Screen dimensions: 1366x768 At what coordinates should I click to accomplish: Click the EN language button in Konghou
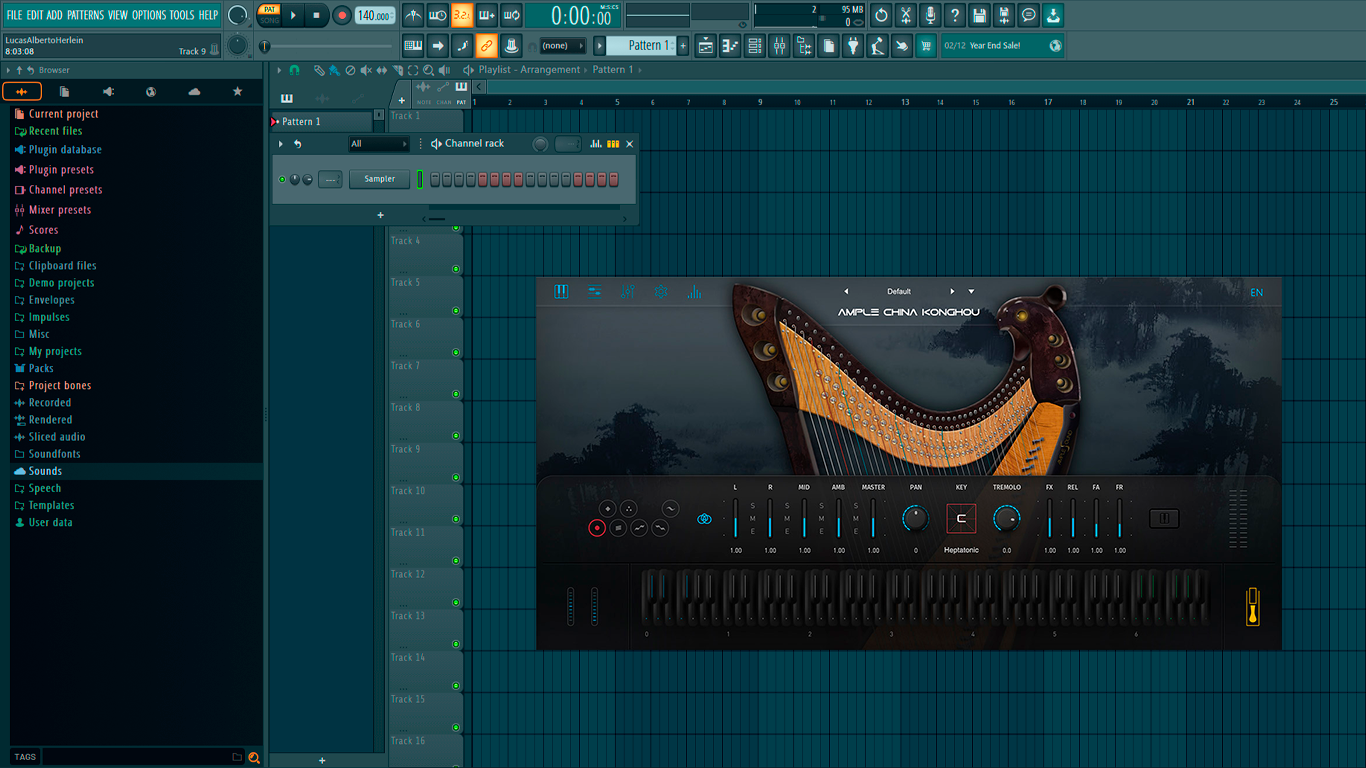(x=1257, y=292)
